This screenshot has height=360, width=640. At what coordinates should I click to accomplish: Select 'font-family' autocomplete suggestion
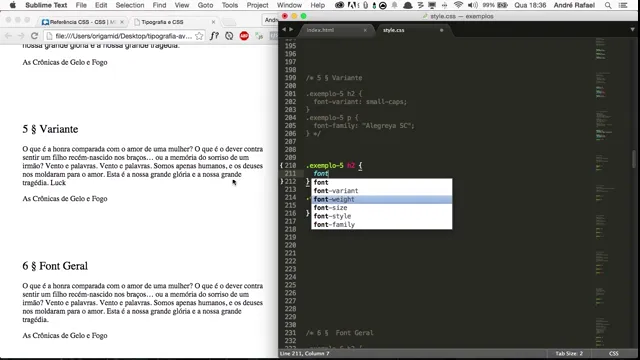click(382, 224)
